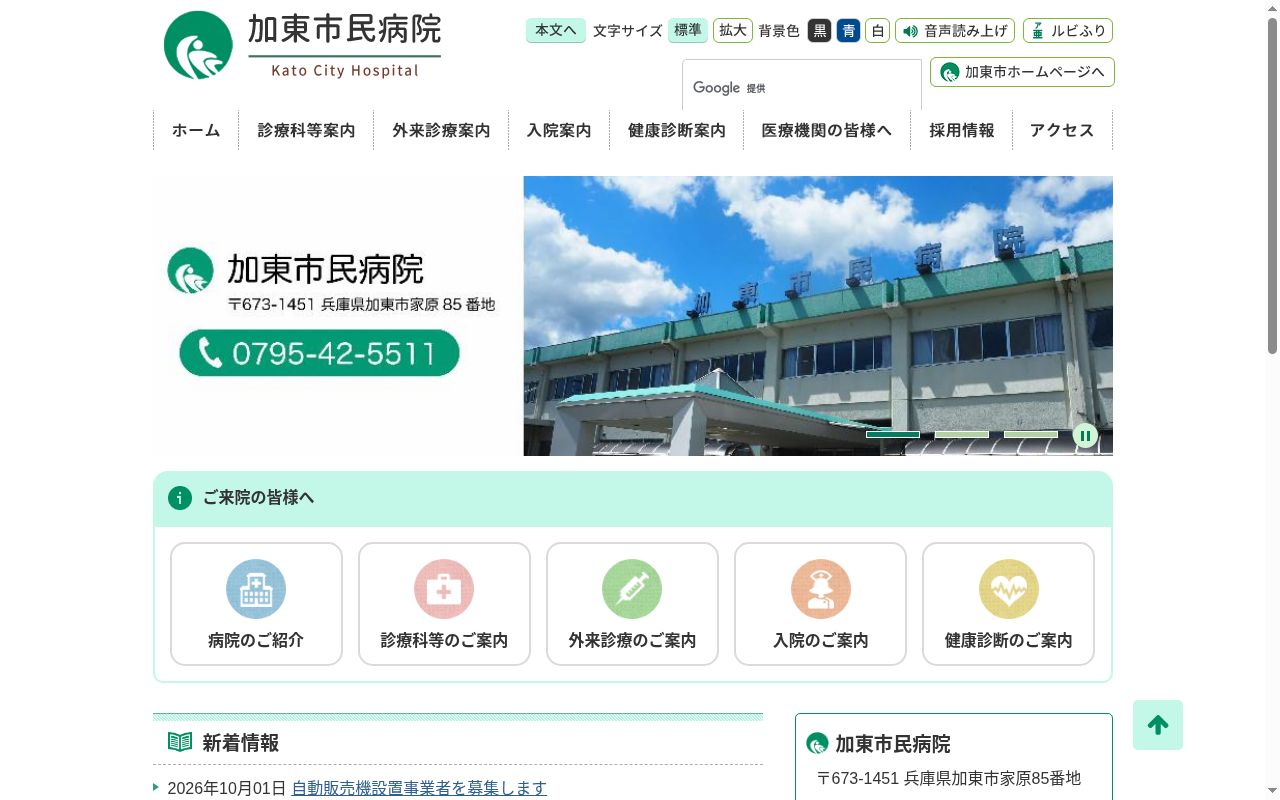This screenshot has width=1280, height=800.
Task: Click the info icon beside ご来院の皆様へ
Action: click(180, 498)
